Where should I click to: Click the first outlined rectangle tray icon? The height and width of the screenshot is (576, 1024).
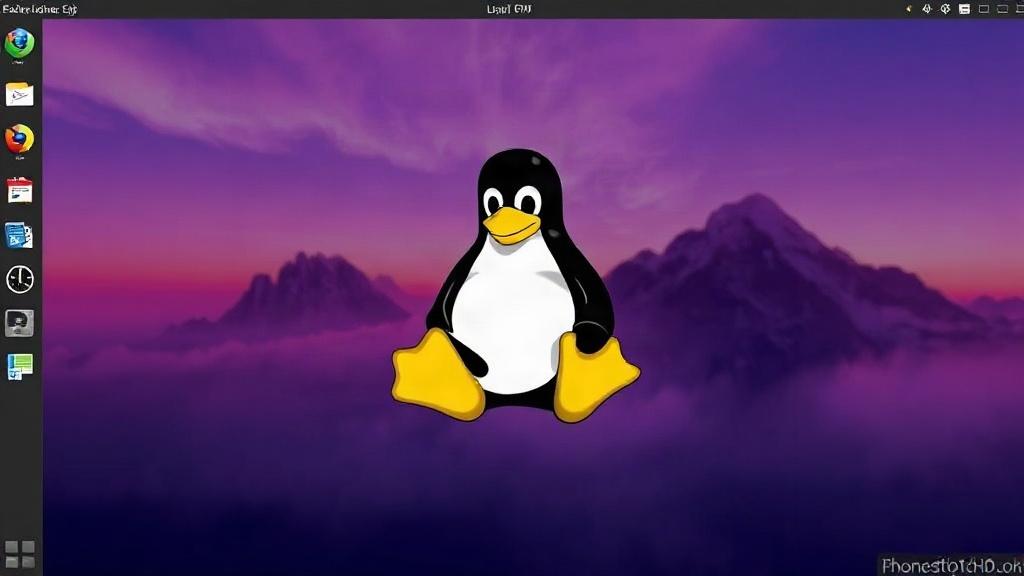984,9
